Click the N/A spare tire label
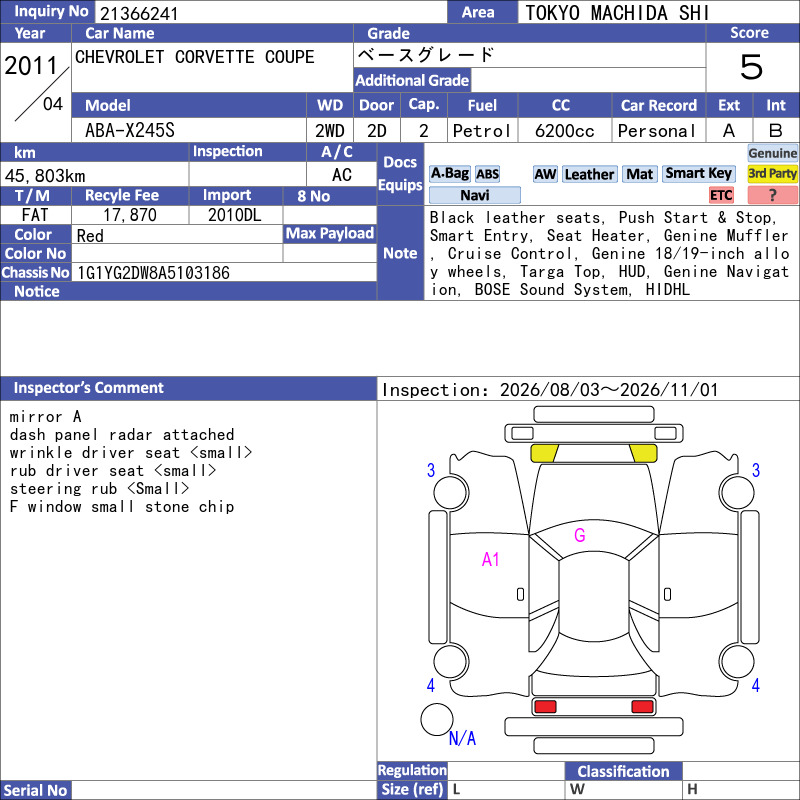Viewport: 800px width, 800px height. click(x=462, y=738)
